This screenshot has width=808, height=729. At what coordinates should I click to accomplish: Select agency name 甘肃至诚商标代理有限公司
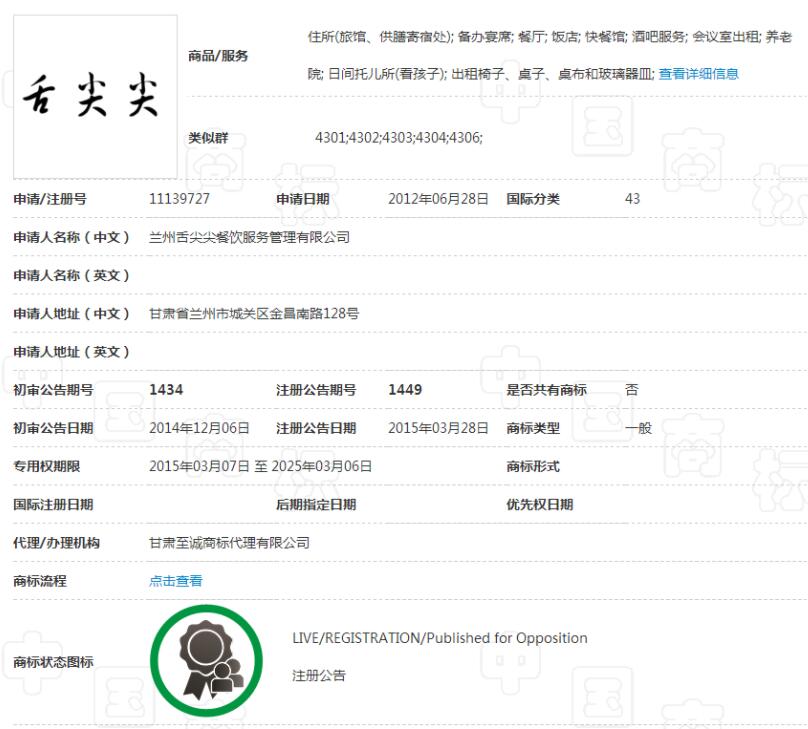(229, 543)
